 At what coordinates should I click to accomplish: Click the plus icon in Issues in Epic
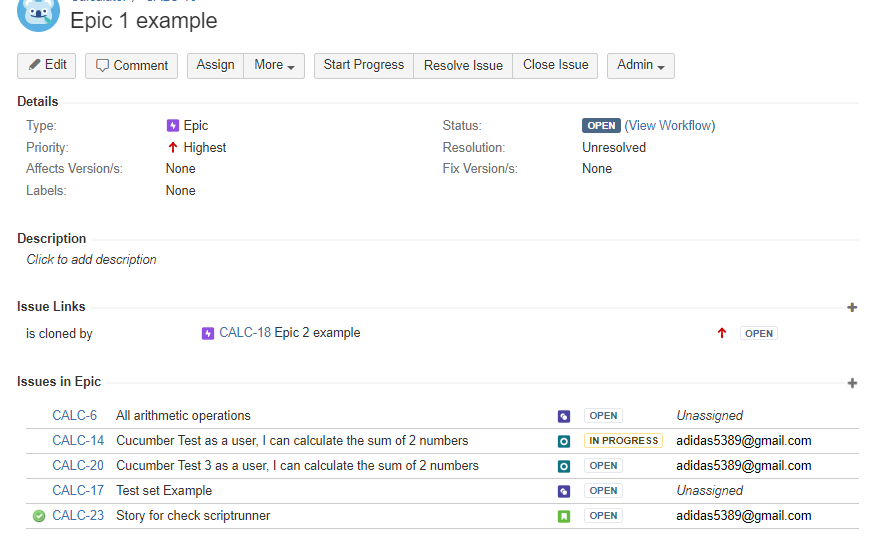(852, 383)
